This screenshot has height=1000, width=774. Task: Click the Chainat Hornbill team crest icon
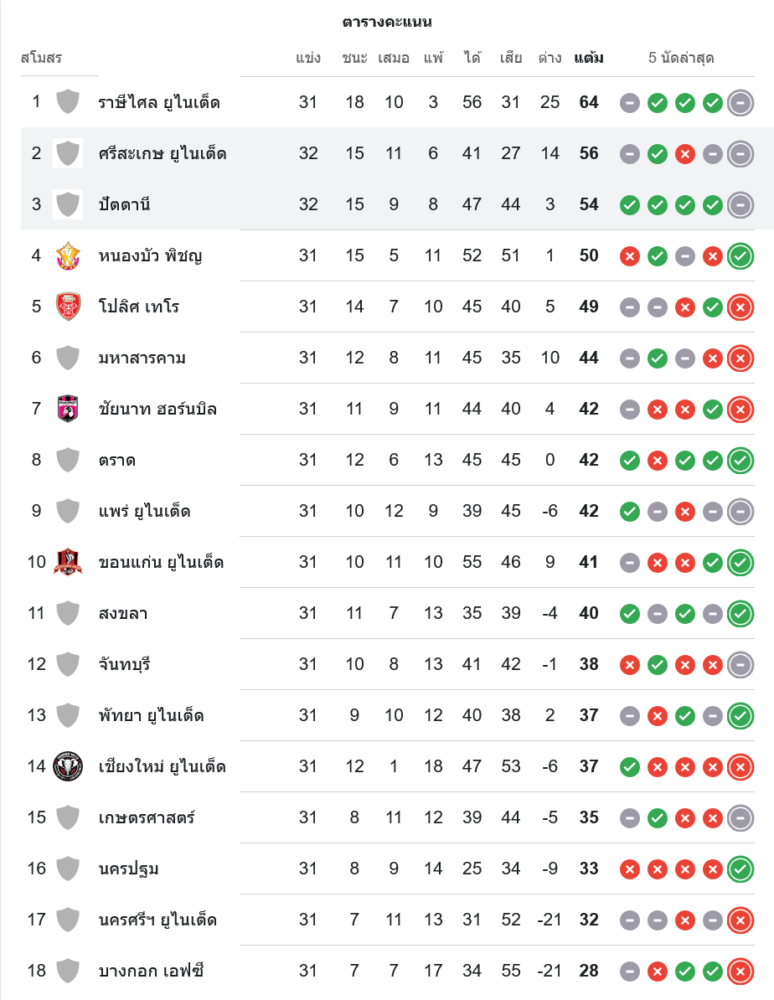pos(68,409)
